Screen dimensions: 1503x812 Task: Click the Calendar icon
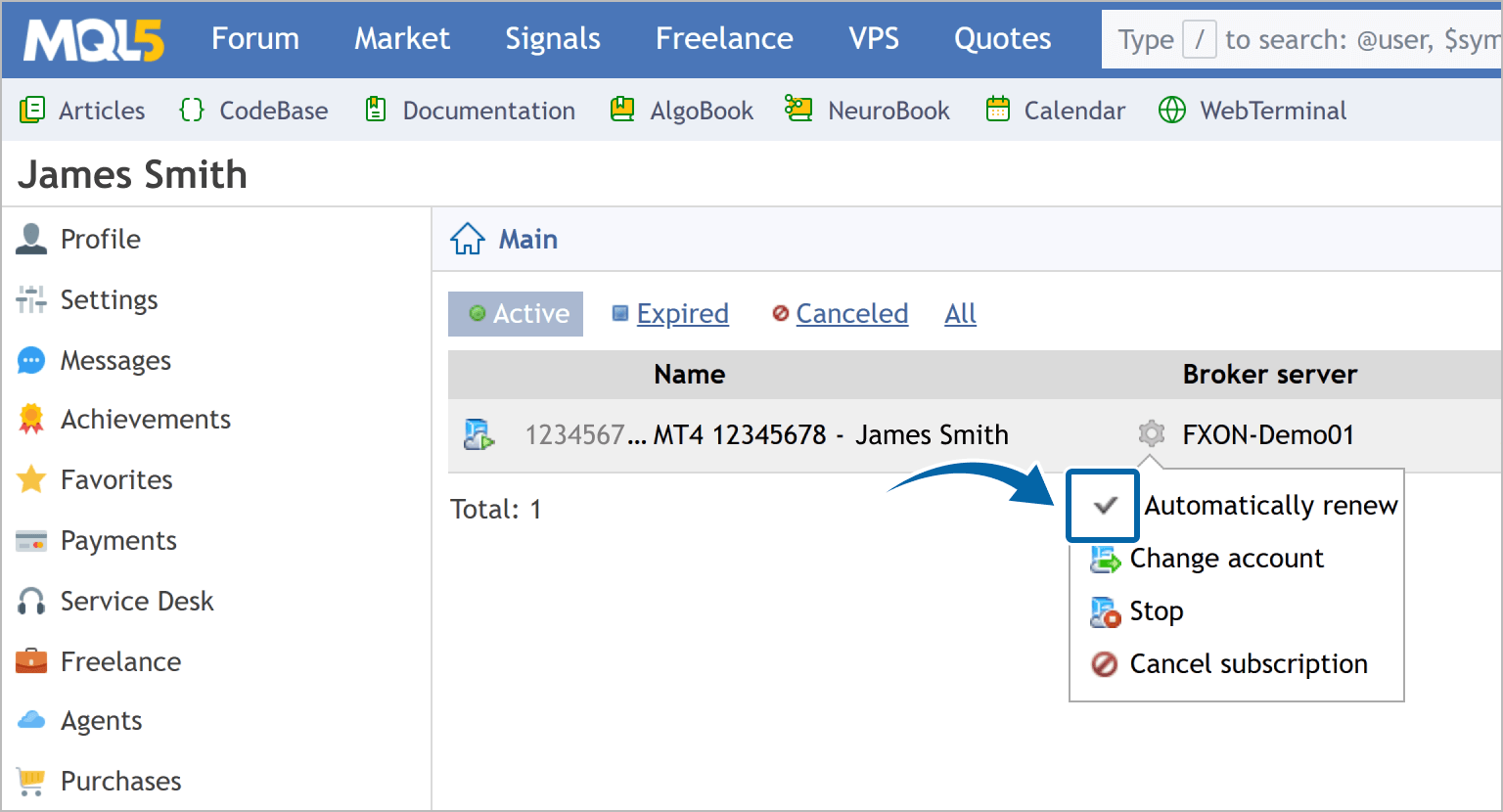(997, 110)
